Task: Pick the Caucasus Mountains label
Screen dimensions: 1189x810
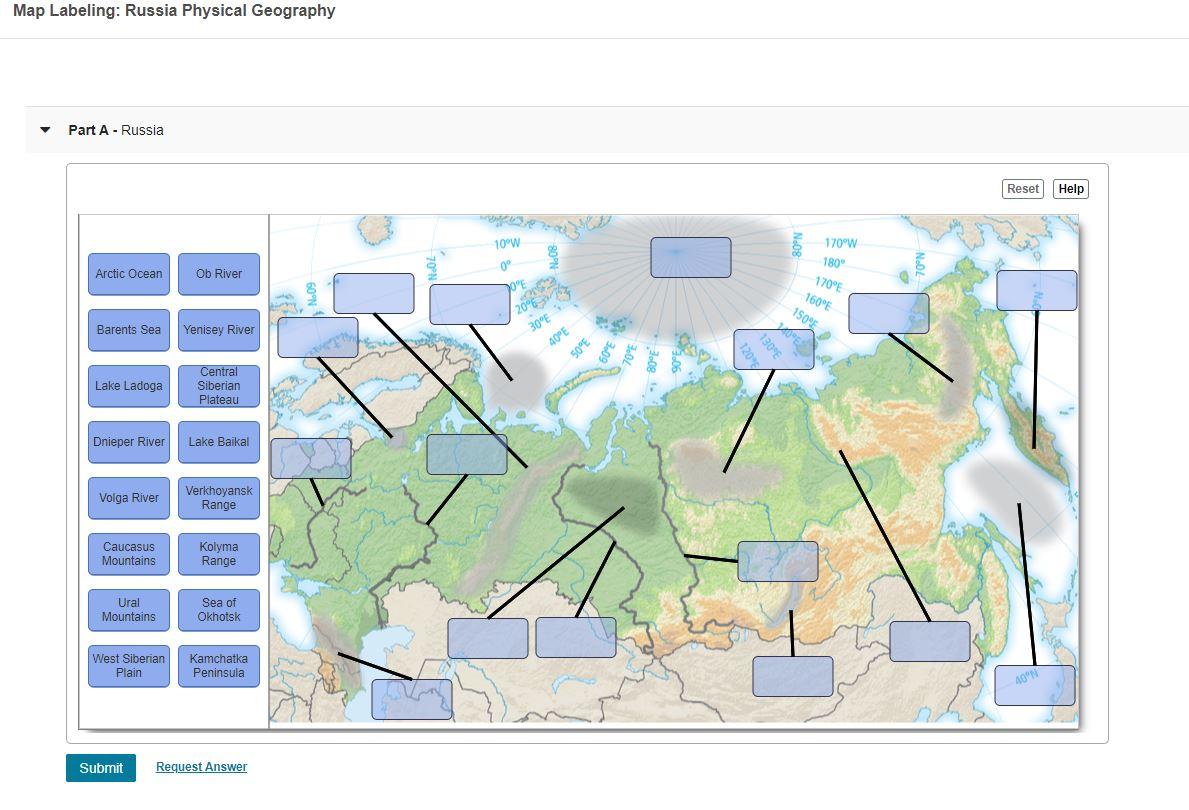Action: click(129, 554)
